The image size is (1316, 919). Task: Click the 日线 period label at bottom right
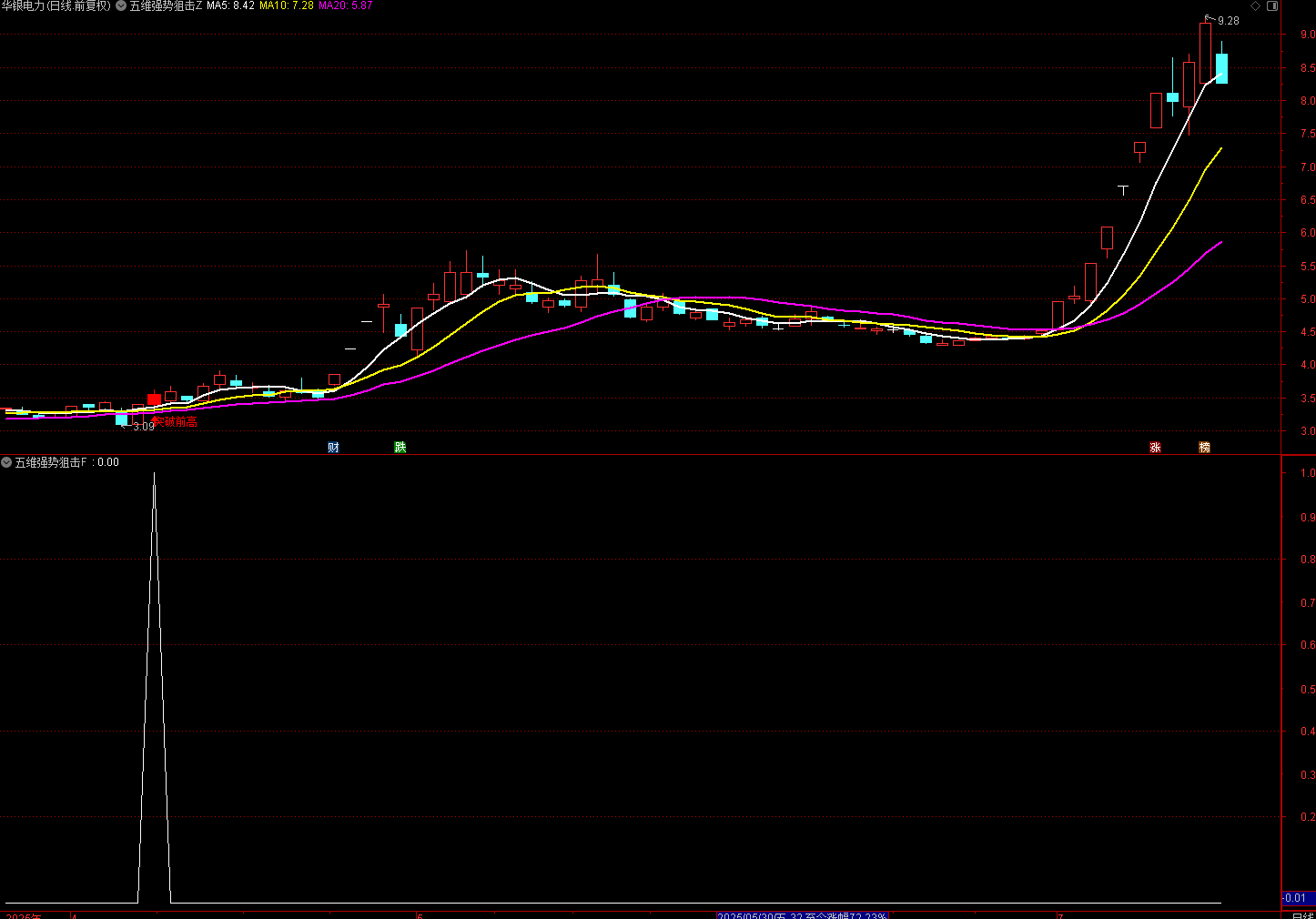(x=1303, y=915)
